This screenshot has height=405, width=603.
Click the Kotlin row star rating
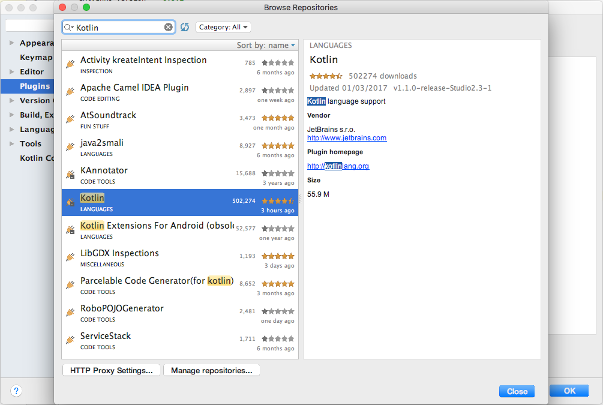tap(278, 201)
